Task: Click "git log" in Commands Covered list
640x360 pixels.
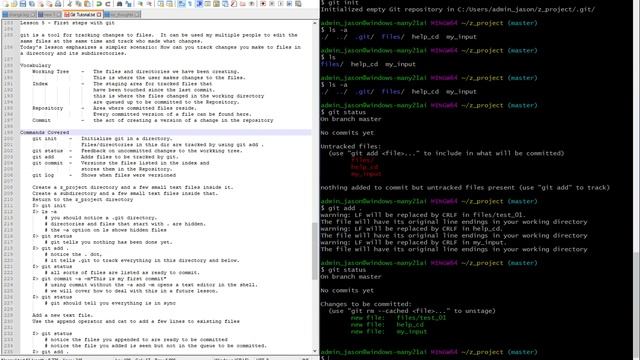Action: [43, 175]
